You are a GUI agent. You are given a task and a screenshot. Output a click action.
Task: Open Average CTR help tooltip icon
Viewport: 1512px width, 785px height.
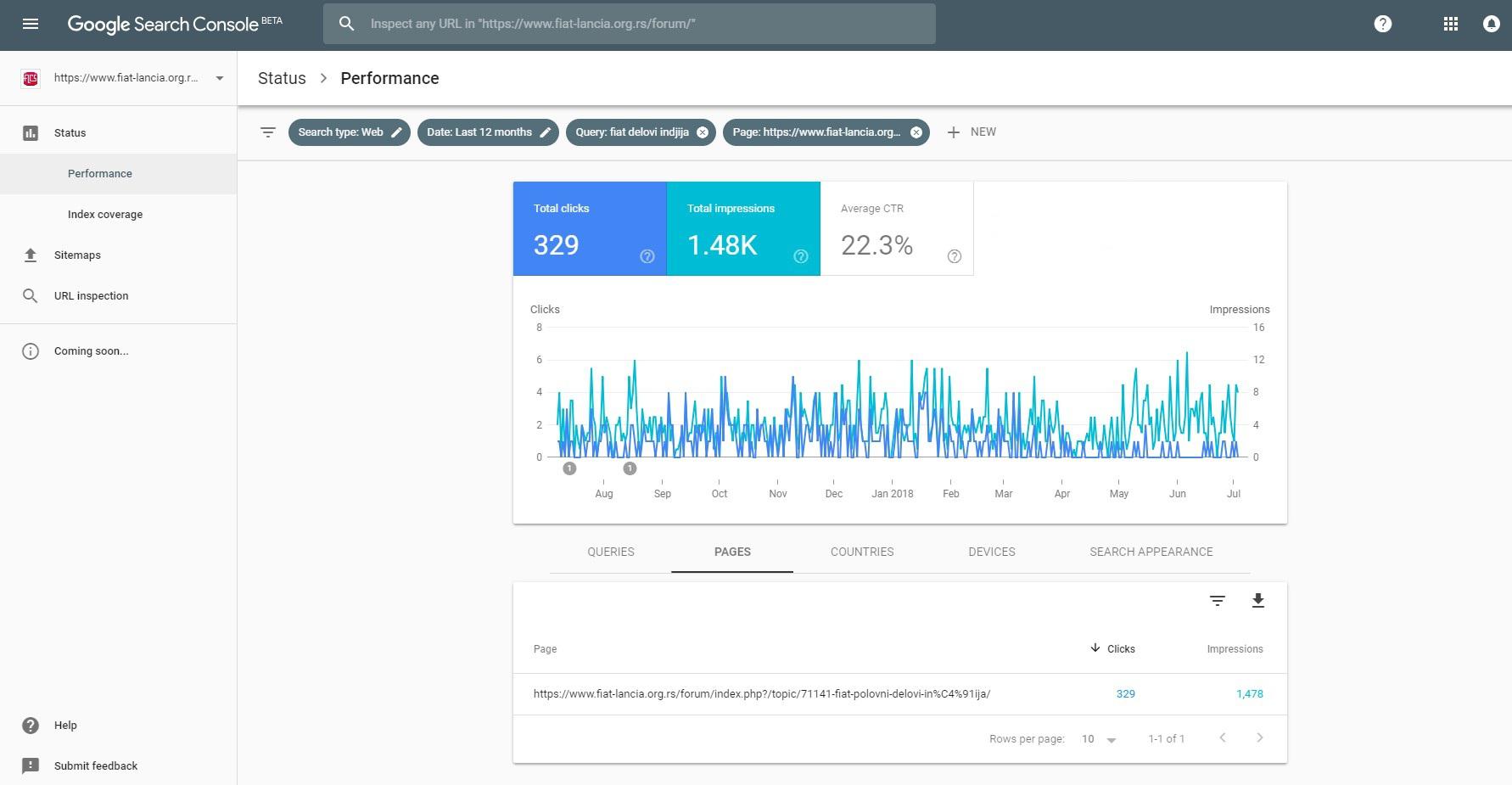point(955,256)
